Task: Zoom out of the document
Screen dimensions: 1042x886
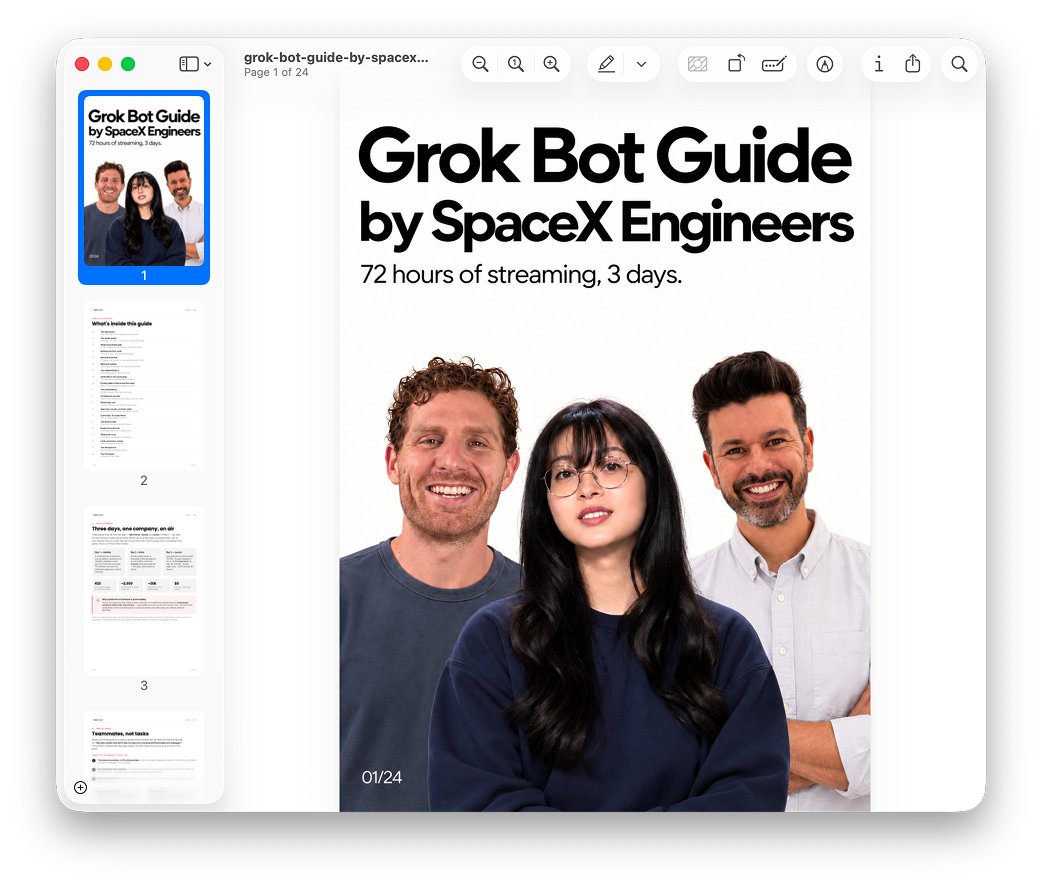Action: (x=480, y=64)
